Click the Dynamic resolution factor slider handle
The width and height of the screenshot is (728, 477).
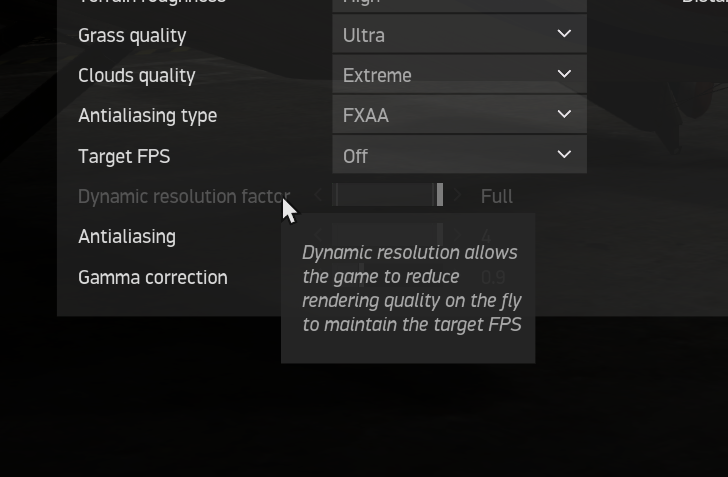tap(439, 195)
